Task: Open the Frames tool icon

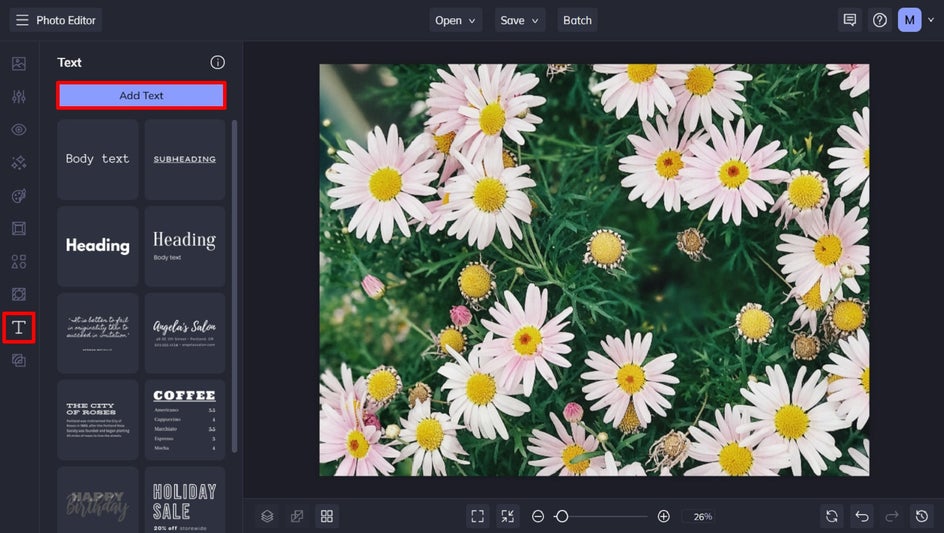Action: (x=18, y=229)
